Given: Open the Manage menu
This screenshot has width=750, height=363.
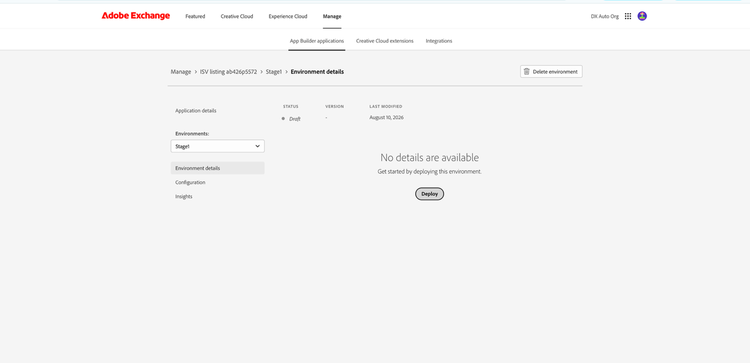Looking at the screenshot, I should click(332, 16).
